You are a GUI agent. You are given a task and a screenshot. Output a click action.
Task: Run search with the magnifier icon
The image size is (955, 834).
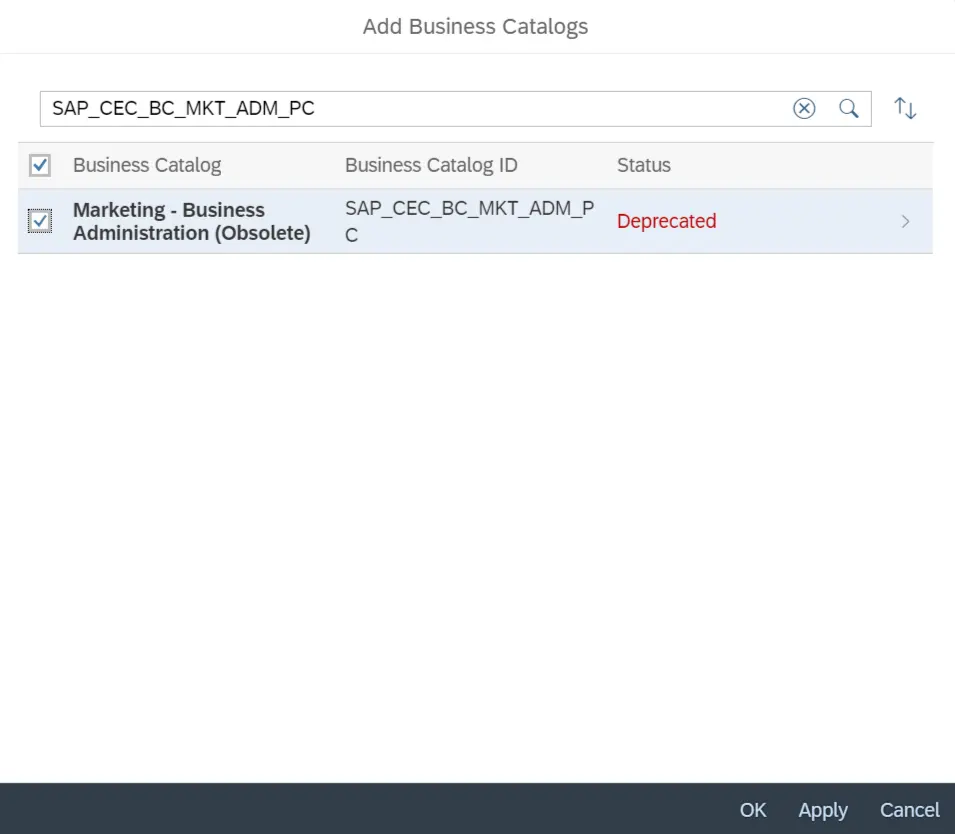coord(848,108)
